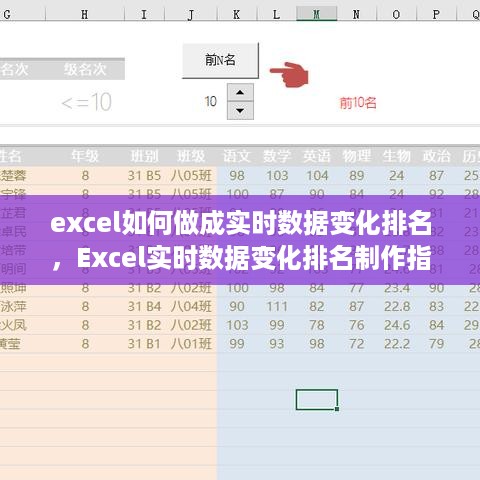
Task: Decrease the top-N value with the spinner down arrow
Action: coord(240,111)
